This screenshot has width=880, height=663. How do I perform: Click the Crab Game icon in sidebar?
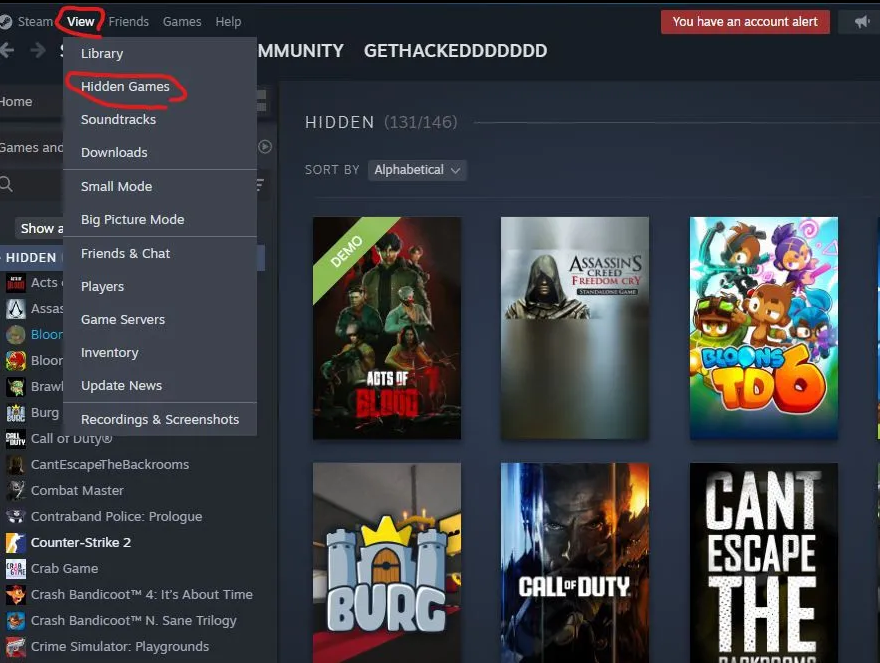click(x=15, y=569)
